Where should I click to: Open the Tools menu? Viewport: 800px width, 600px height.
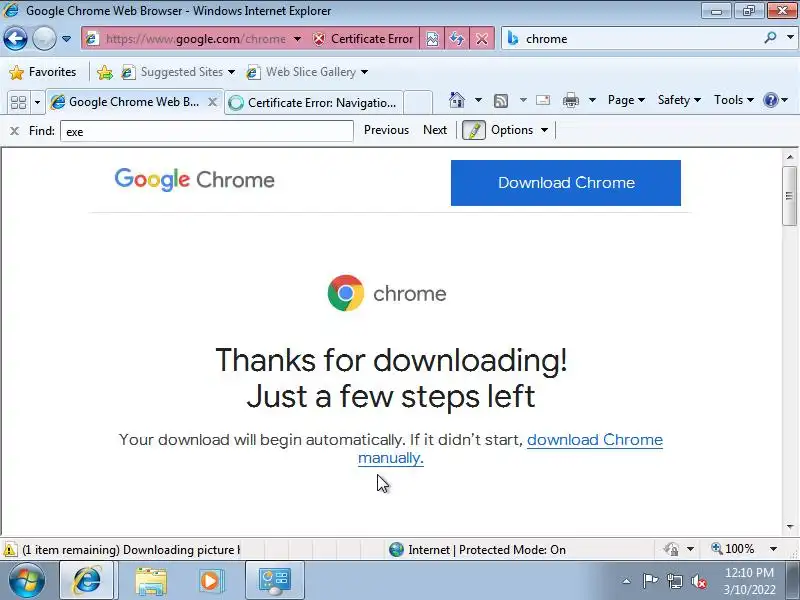[734, 100]
